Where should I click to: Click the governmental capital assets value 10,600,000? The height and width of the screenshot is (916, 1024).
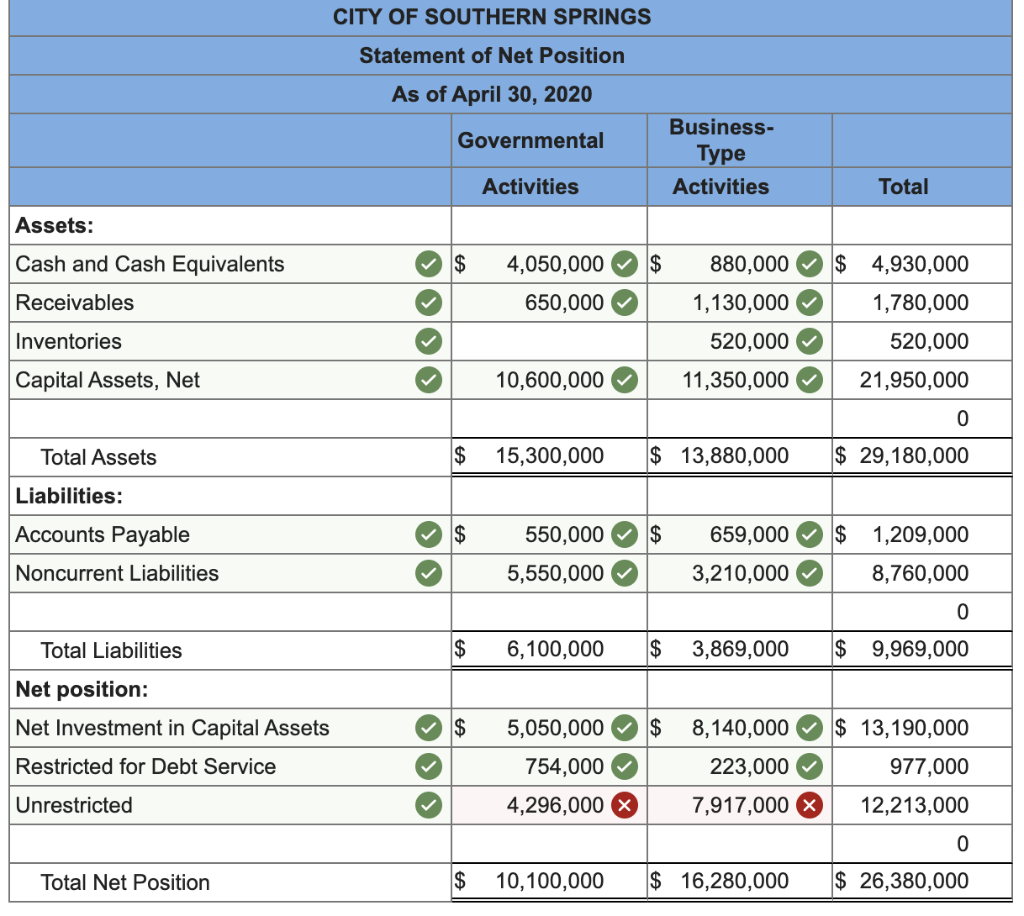(x=549, y=379)
